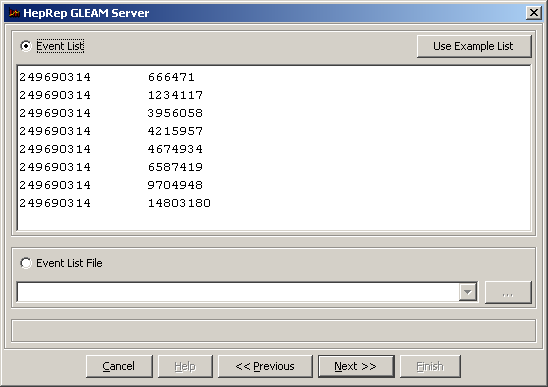Click the Help button

click(185, 366)
